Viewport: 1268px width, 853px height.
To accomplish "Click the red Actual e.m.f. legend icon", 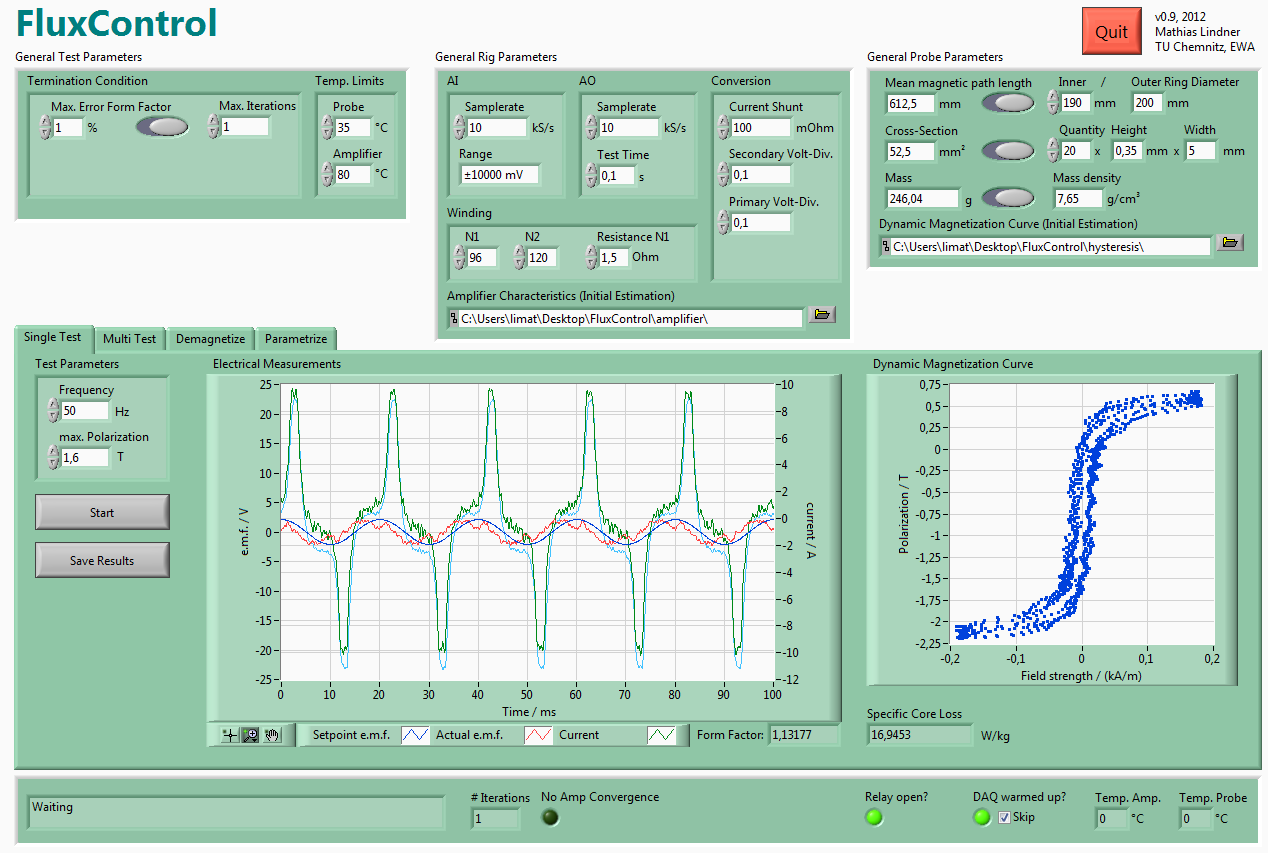I will click(x=539, y=735).
